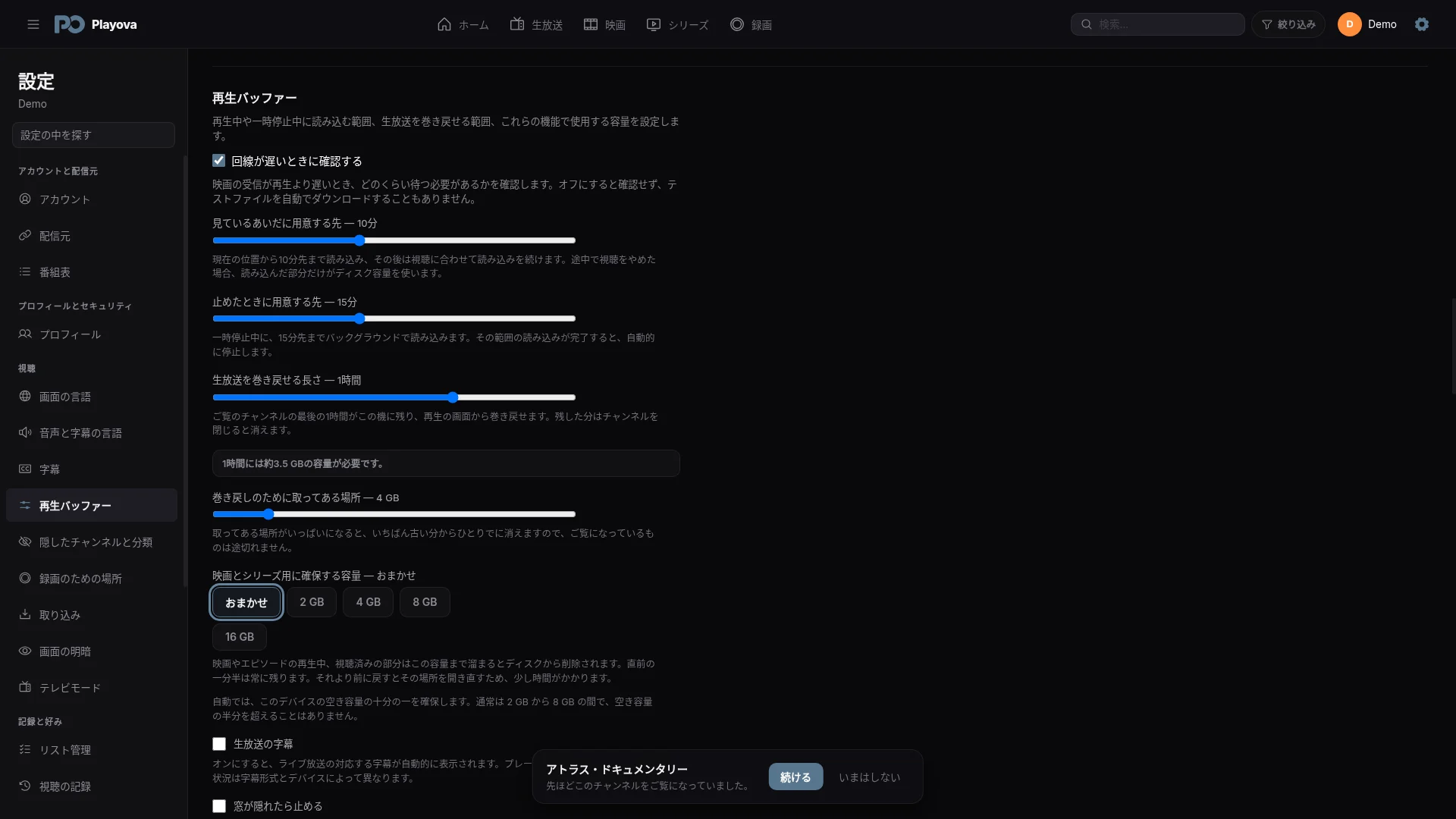1456x819 pixels.
Task: Enable the 生放送の字幕 checkbox
Action: [x=219, y=744]
